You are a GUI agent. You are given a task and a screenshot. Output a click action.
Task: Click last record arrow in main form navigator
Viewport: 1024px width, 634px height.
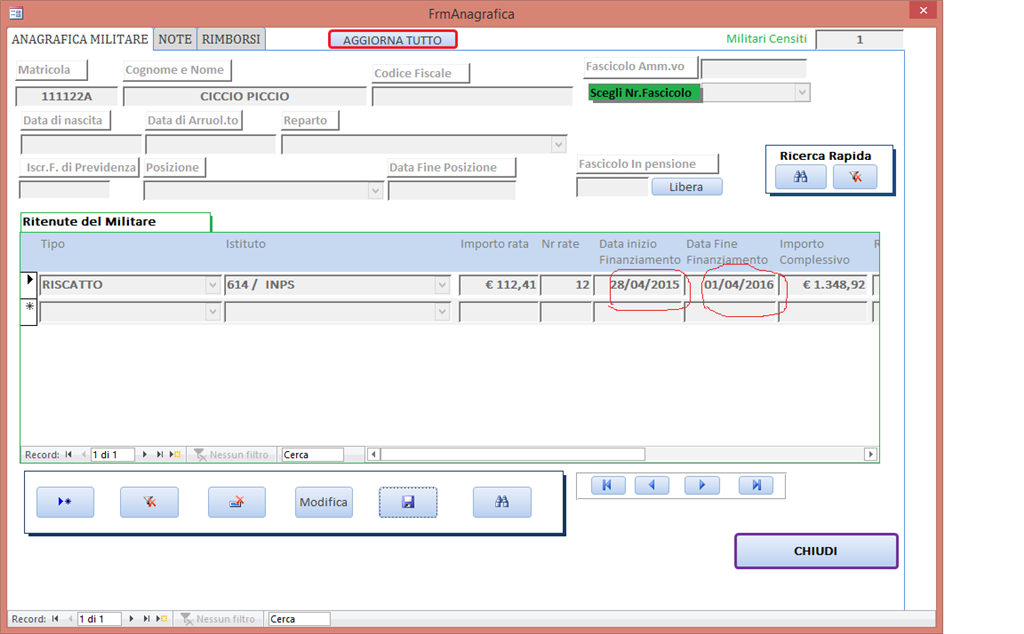pos(146,619)
